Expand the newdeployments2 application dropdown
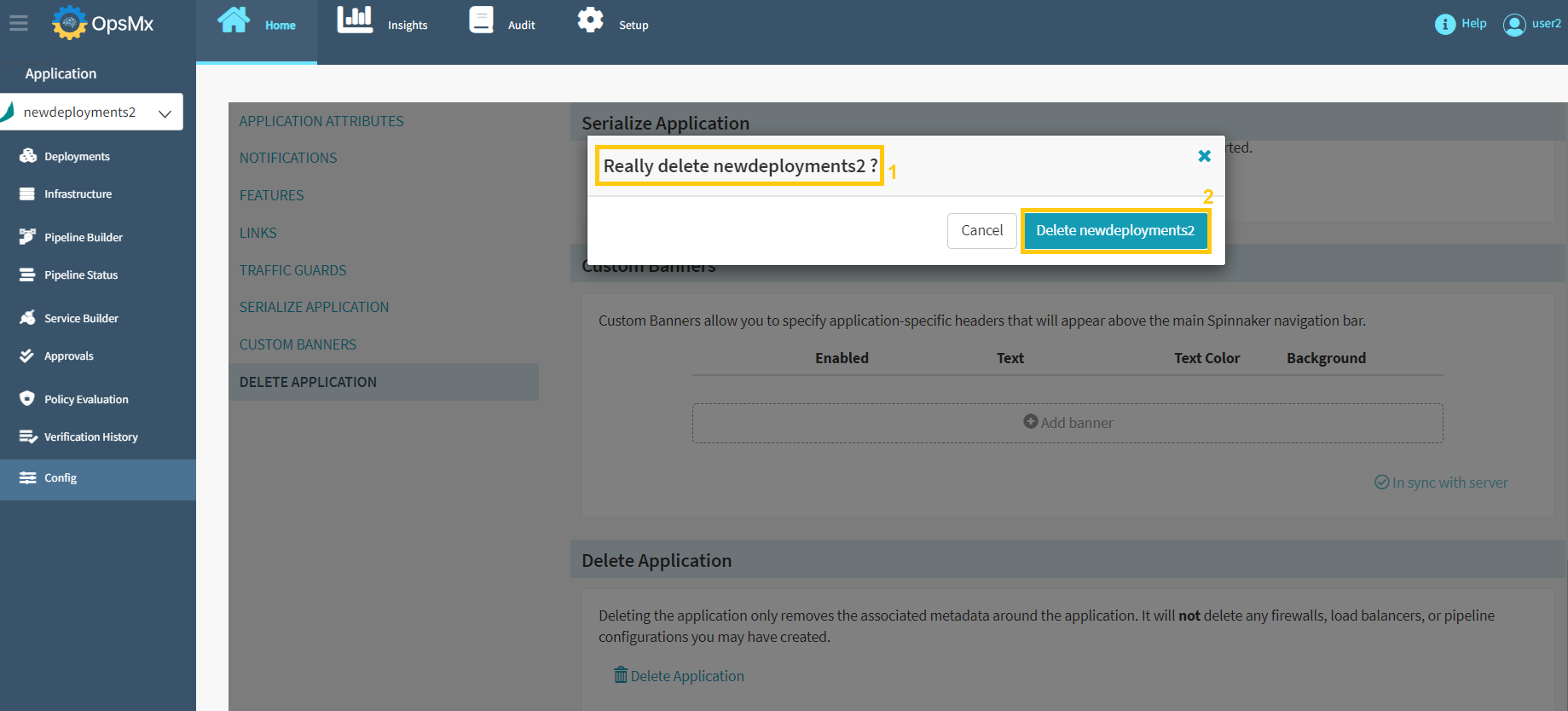Viewport: 1568px width, 711px height. (165, 113)
